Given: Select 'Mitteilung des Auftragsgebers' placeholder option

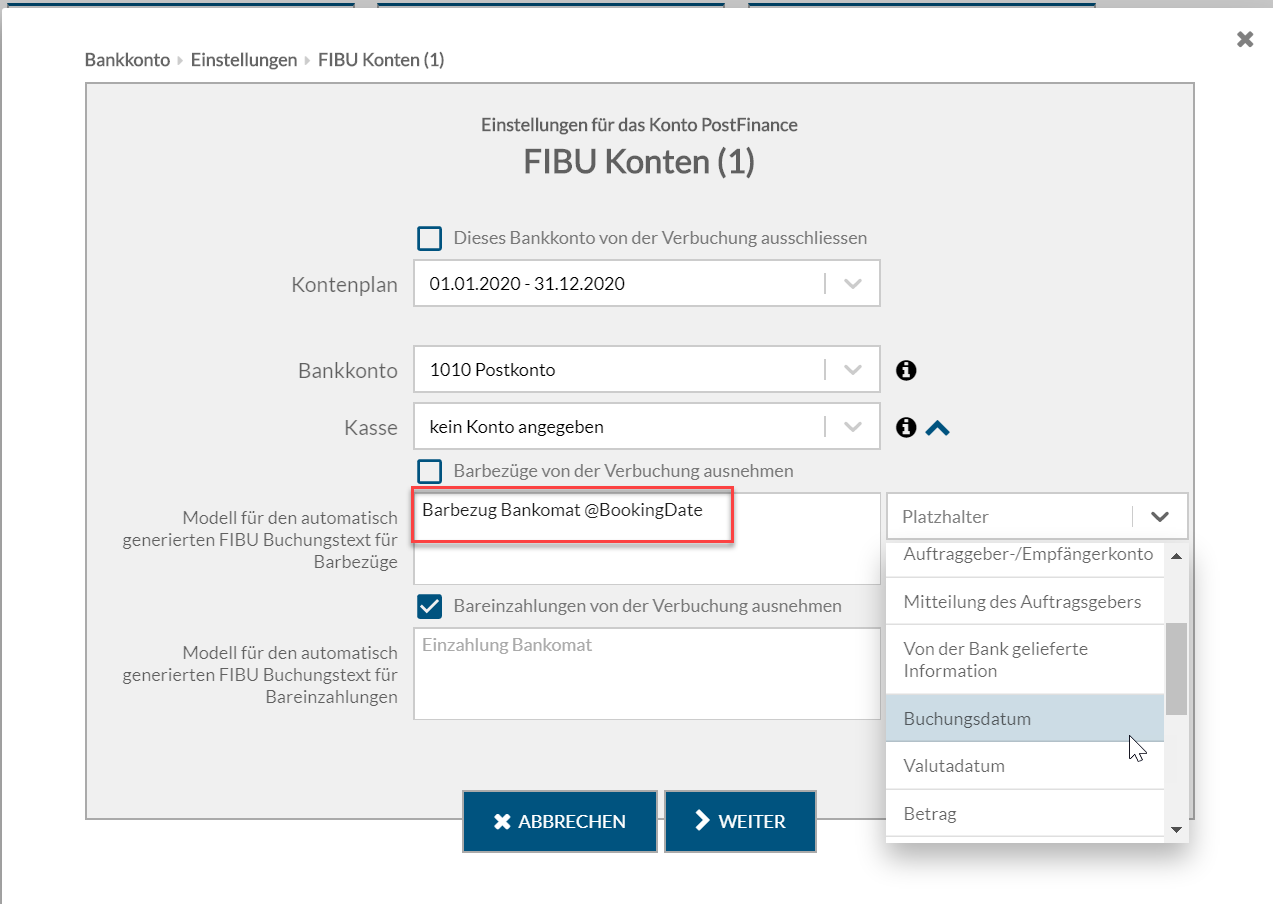Looking at the screenshot, I should click(1025, 601).
